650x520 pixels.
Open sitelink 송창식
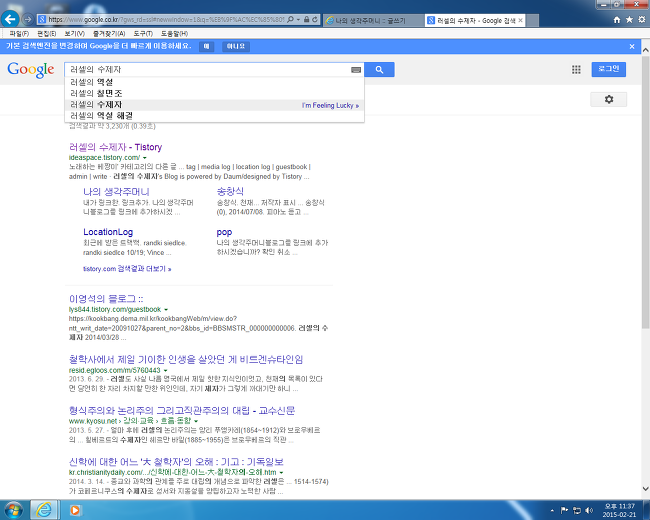tap(230, 192)
